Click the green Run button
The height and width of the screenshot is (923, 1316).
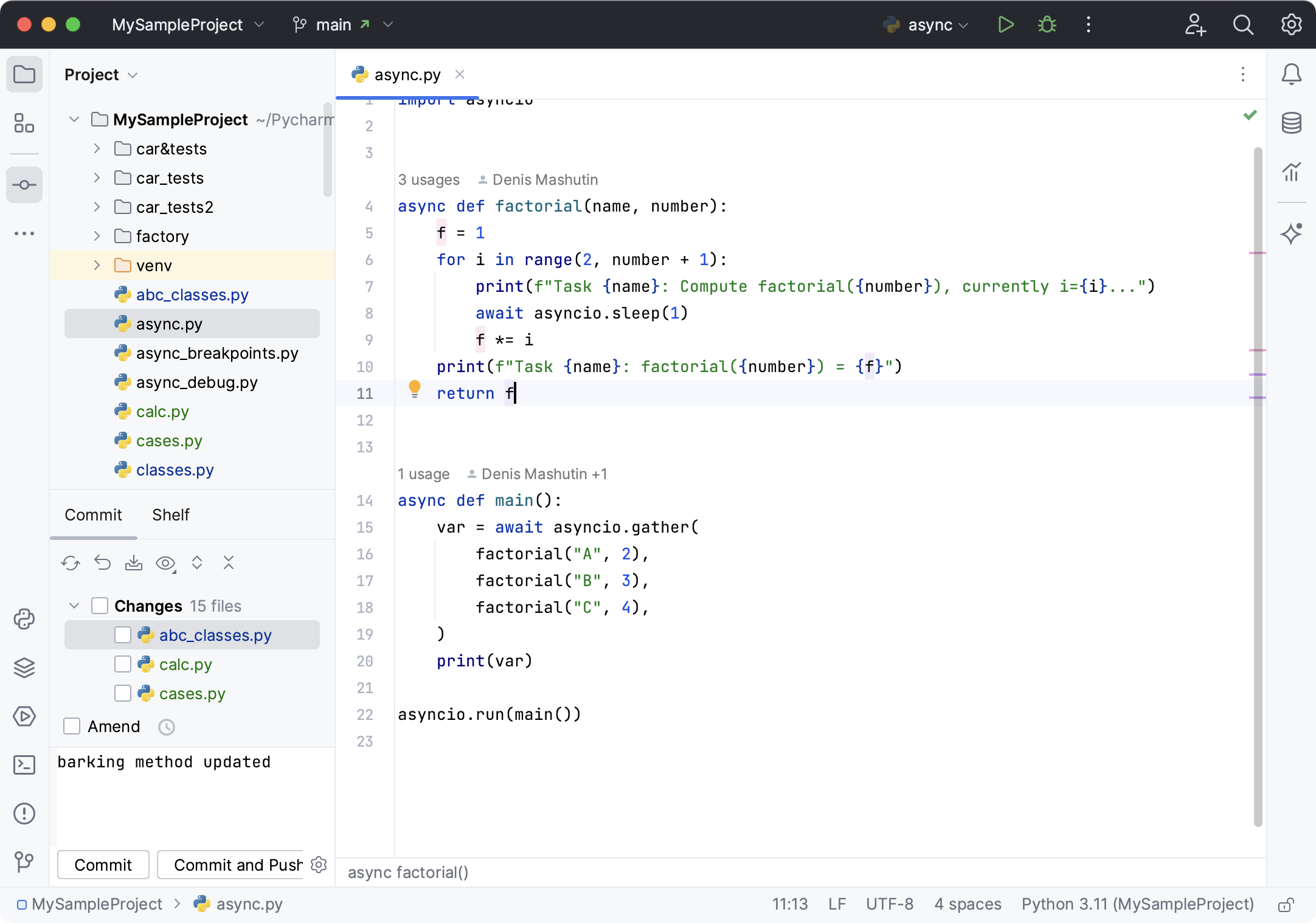pyautogui.click(x=1006, y=25)
